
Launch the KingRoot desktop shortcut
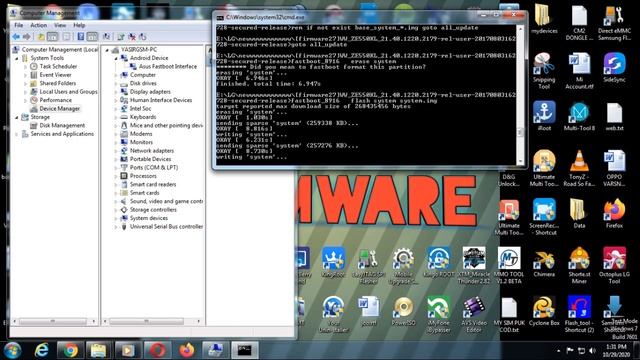click(333, 262)
